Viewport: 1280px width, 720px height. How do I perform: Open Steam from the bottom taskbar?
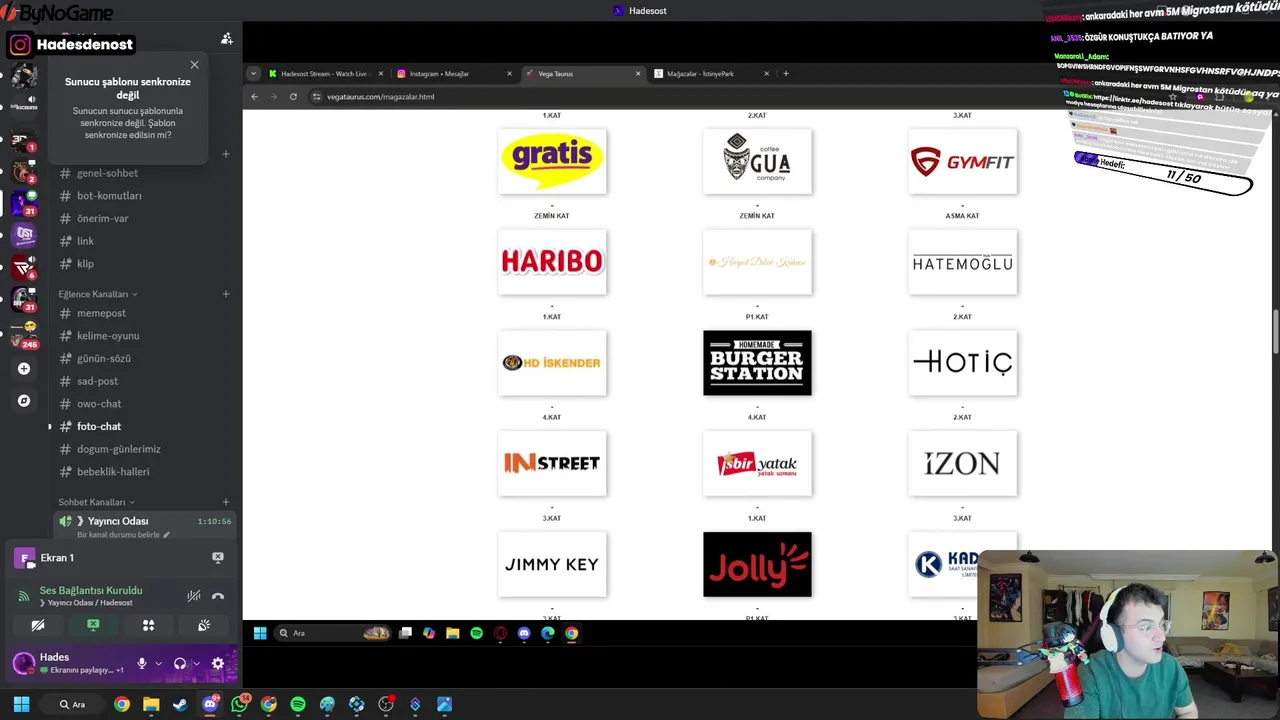(180, 704)
